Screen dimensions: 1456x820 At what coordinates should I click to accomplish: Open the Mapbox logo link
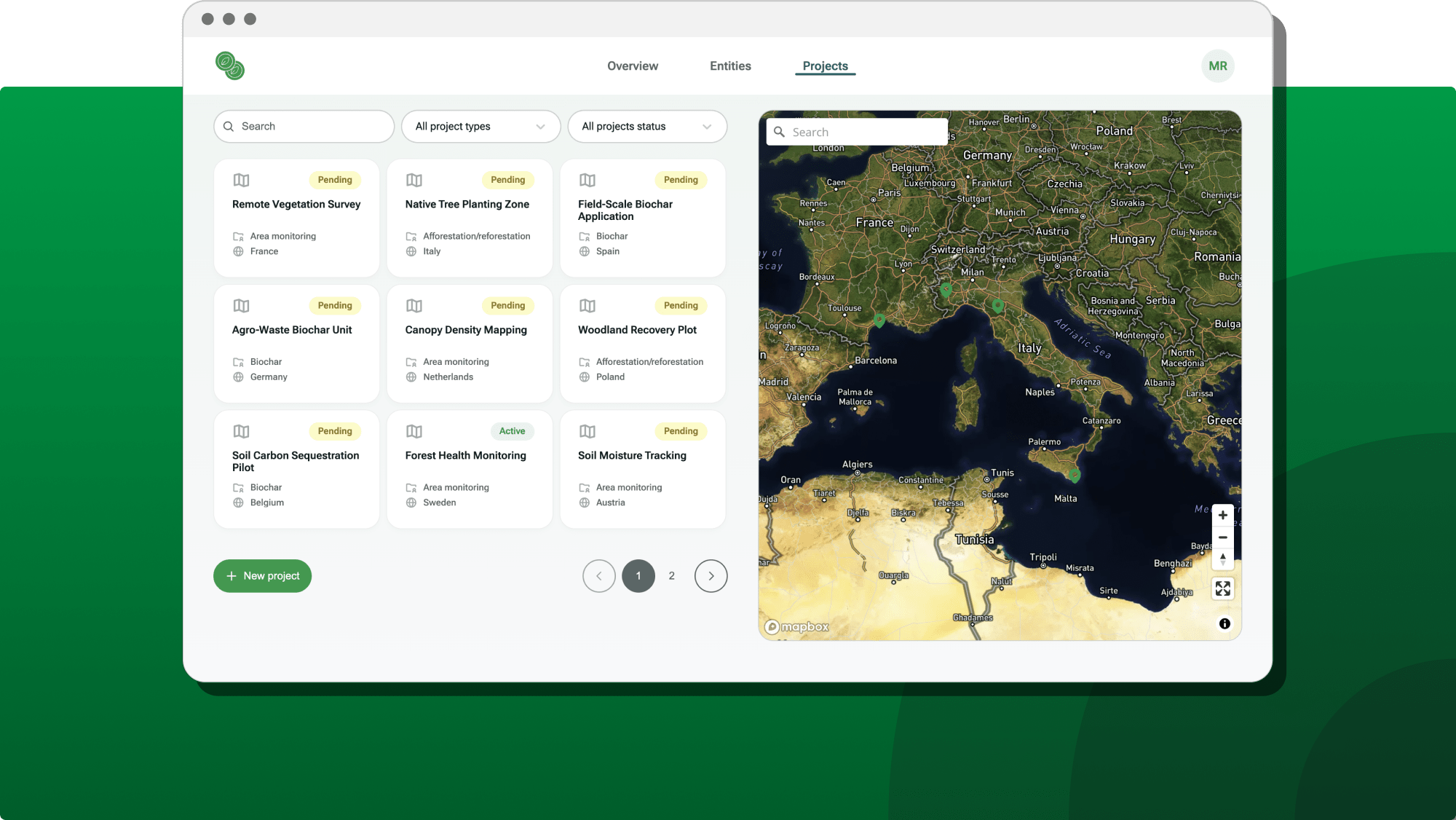click(x=796, y=626)
